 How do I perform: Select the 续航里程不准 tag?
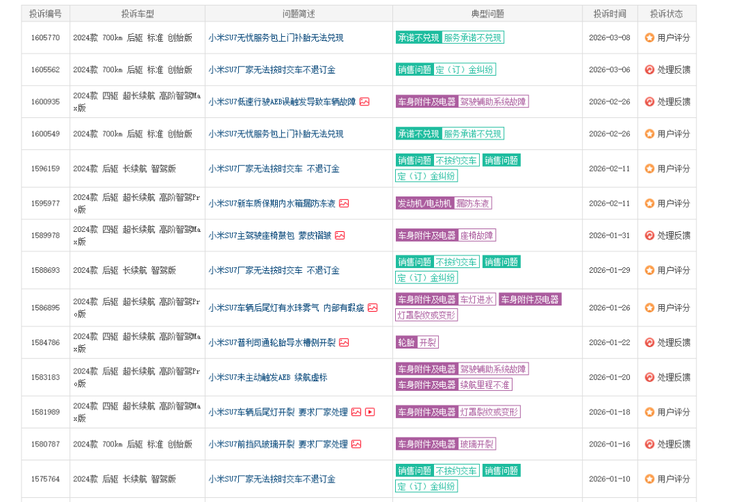click(x=484, y=385)
